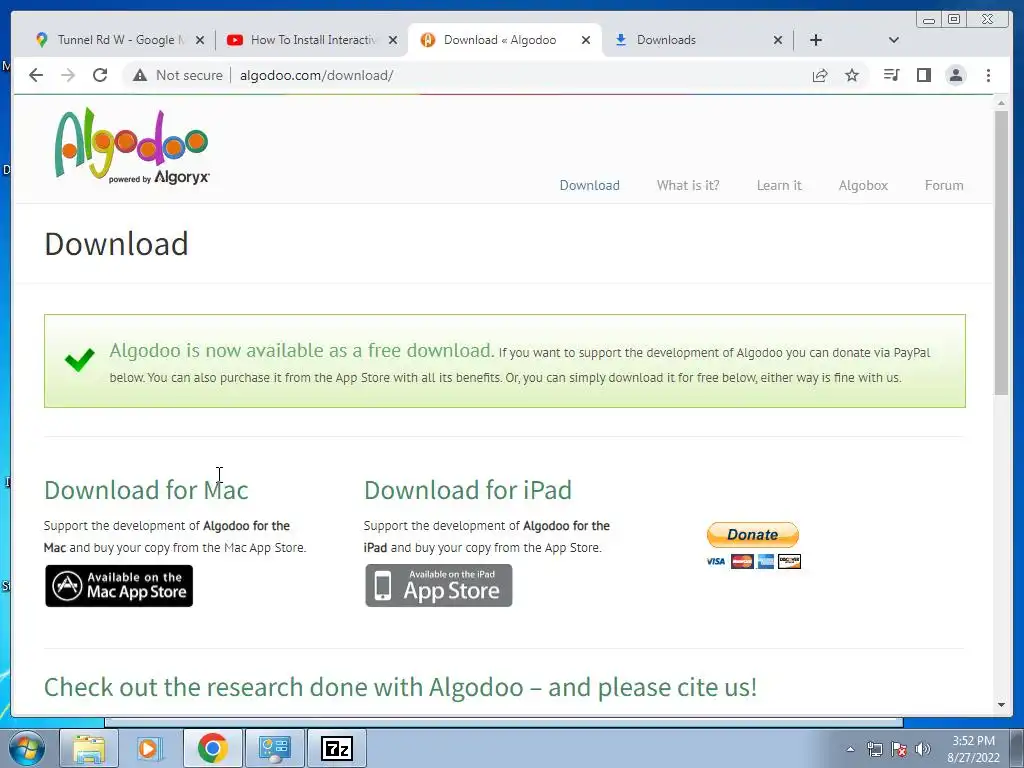This screenshot has height=768, width=1024.
Task: Open 7-Zip from the taskbar
Action: [336, 748]
